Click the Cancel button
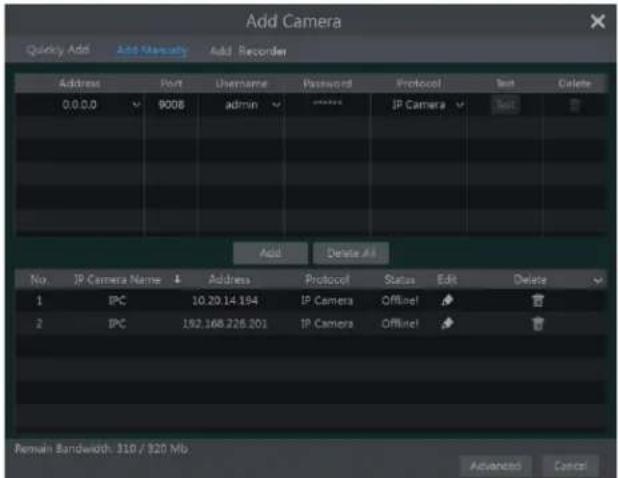618x478 pixels. click(x=570, y=466)
